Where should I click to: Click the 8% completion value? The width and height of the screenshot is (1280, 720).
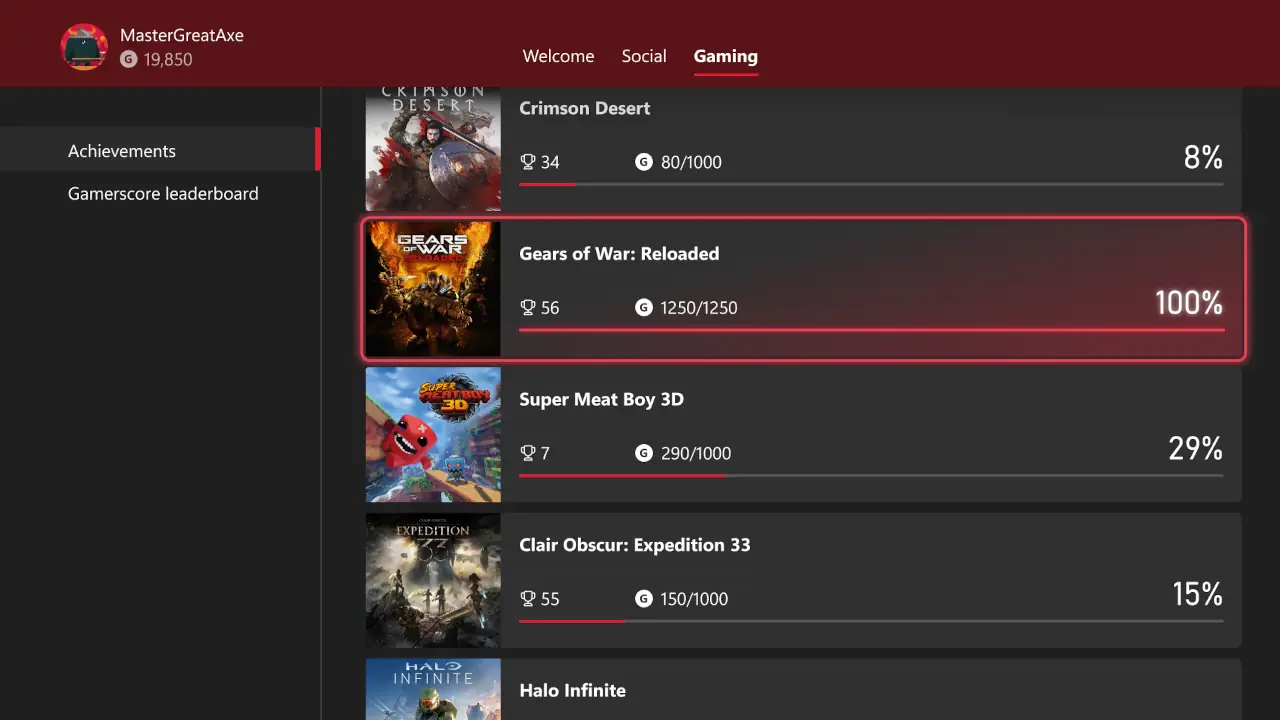point(1203,158)
